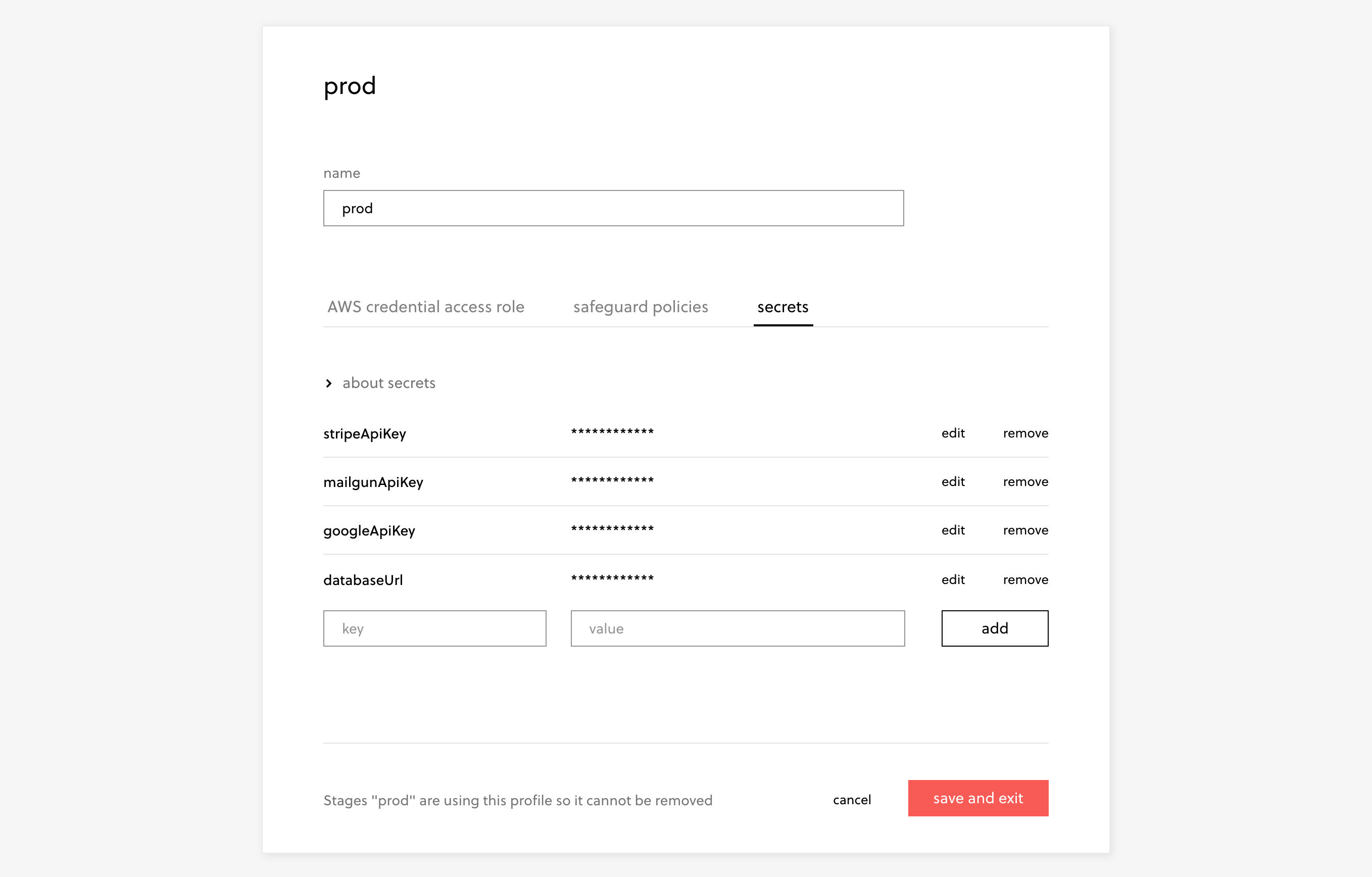Screen dimensions: 1372x877
Task: Click the about secrets label text
Action: [x=388, y=383]
